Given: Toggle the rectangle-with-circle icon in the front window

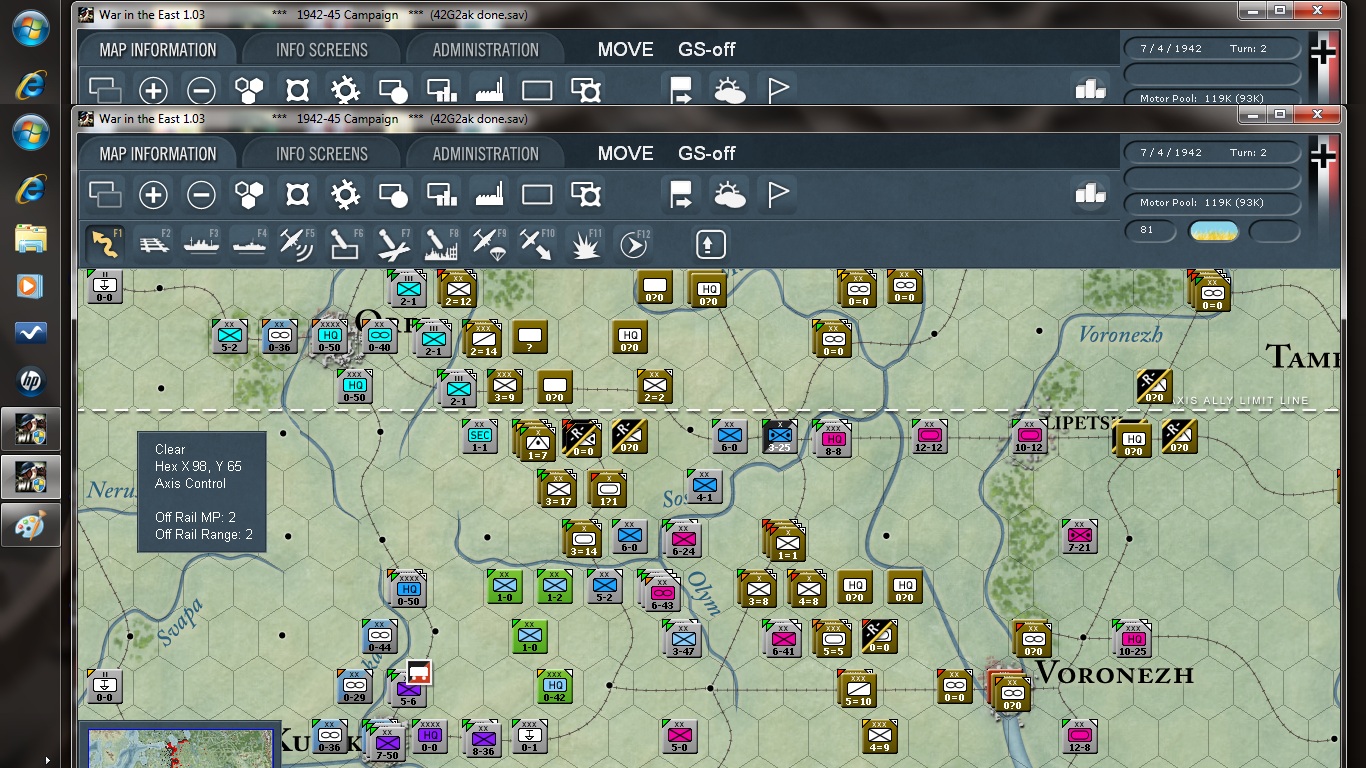Looking at the screenshot, I should pyautogui.click(x=393, y=194).
